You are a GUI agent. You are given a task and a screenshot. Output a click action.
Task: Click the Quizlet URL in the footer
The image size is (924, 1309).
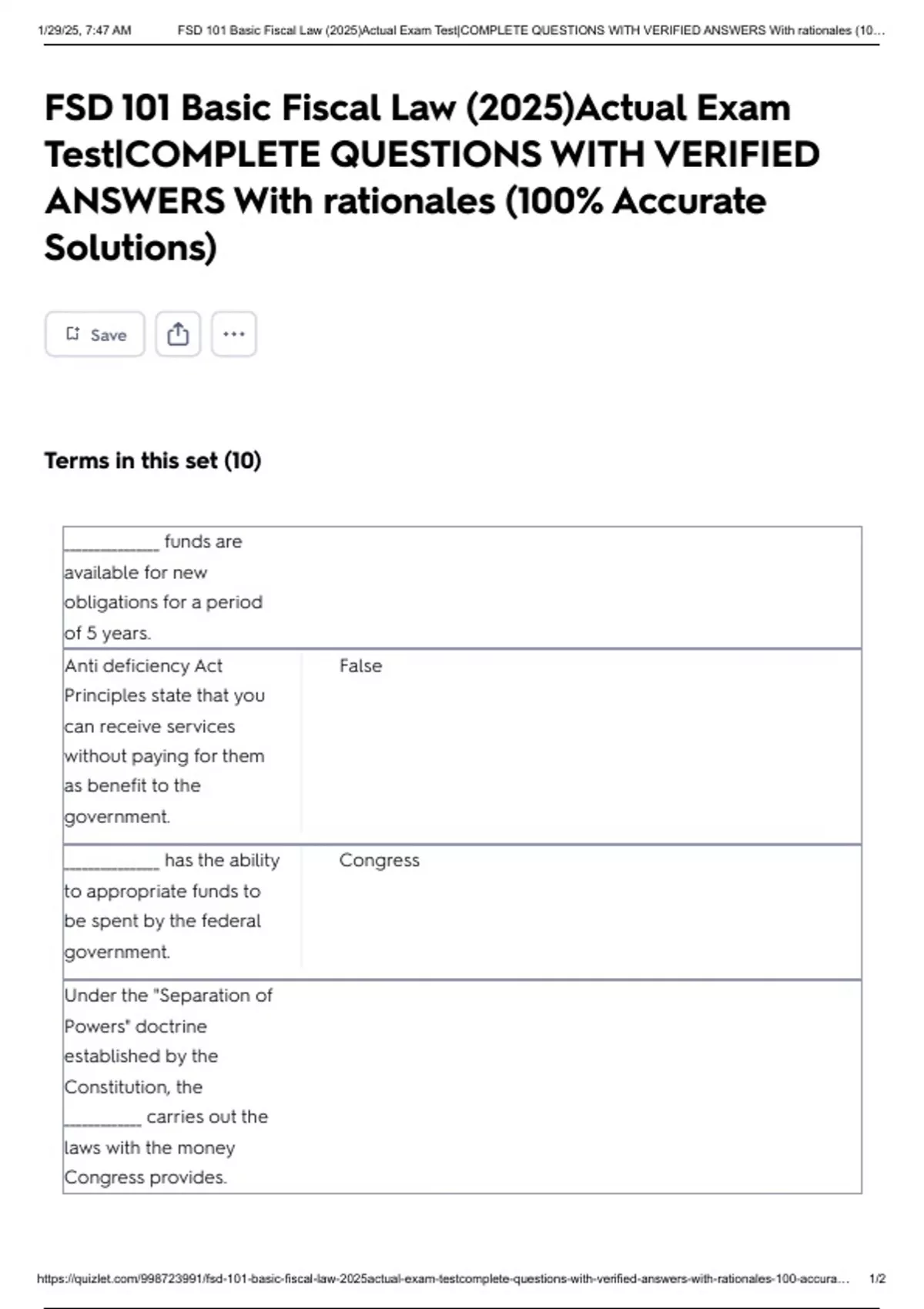coord(443,1278)
